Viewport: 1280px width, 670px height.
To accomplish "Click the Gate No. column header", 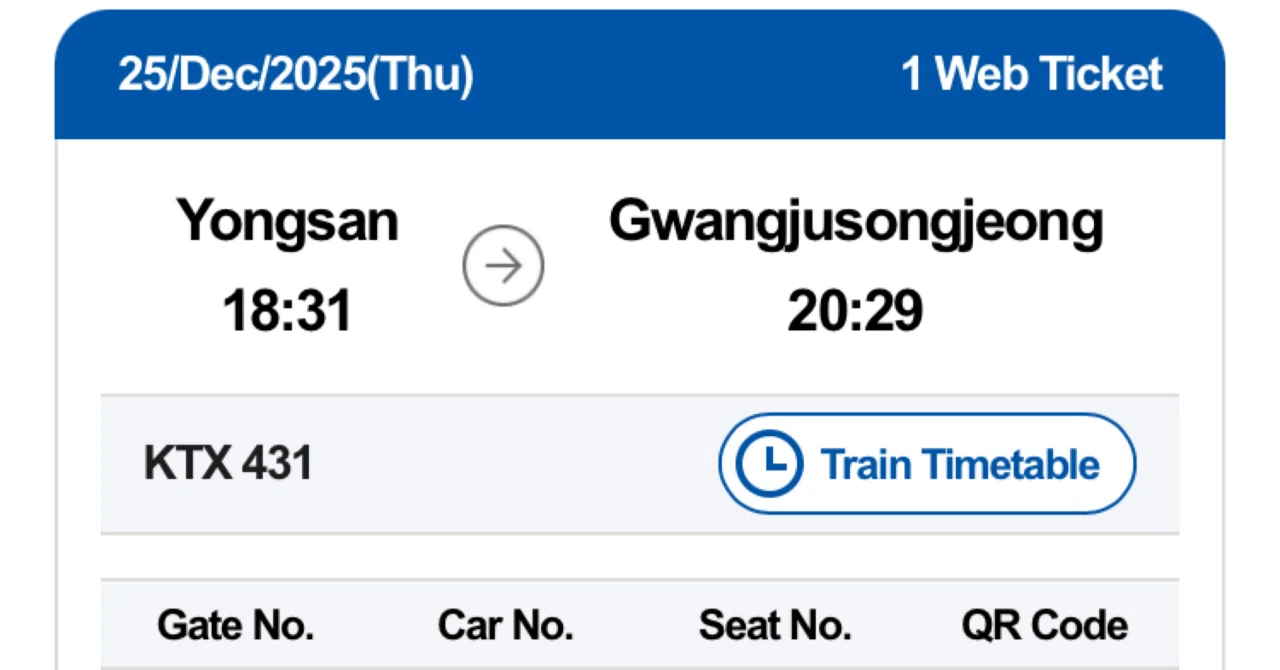I will click(x=236, y=626).
